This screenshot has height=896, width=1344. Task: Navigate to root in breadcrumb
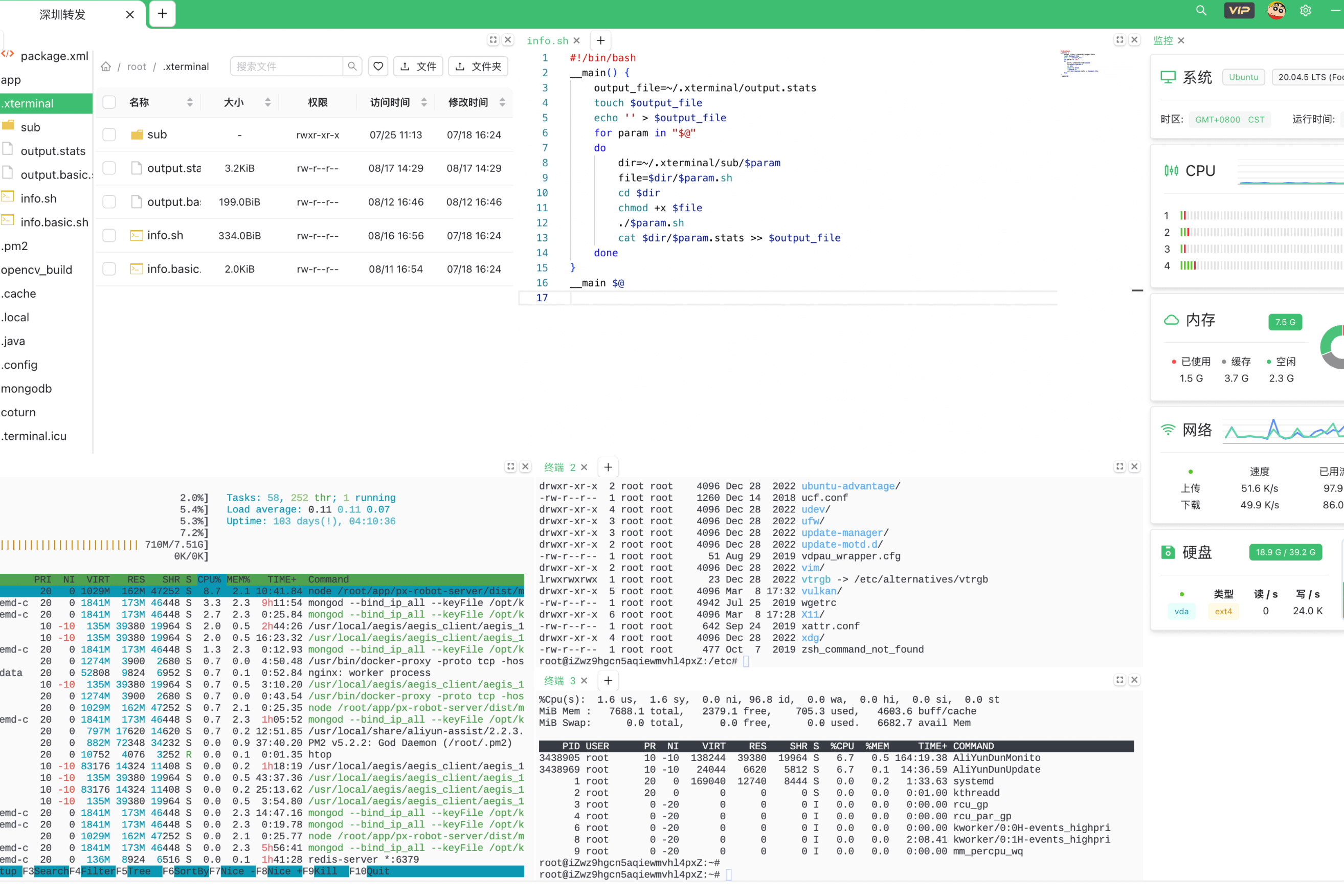point(137,66)
